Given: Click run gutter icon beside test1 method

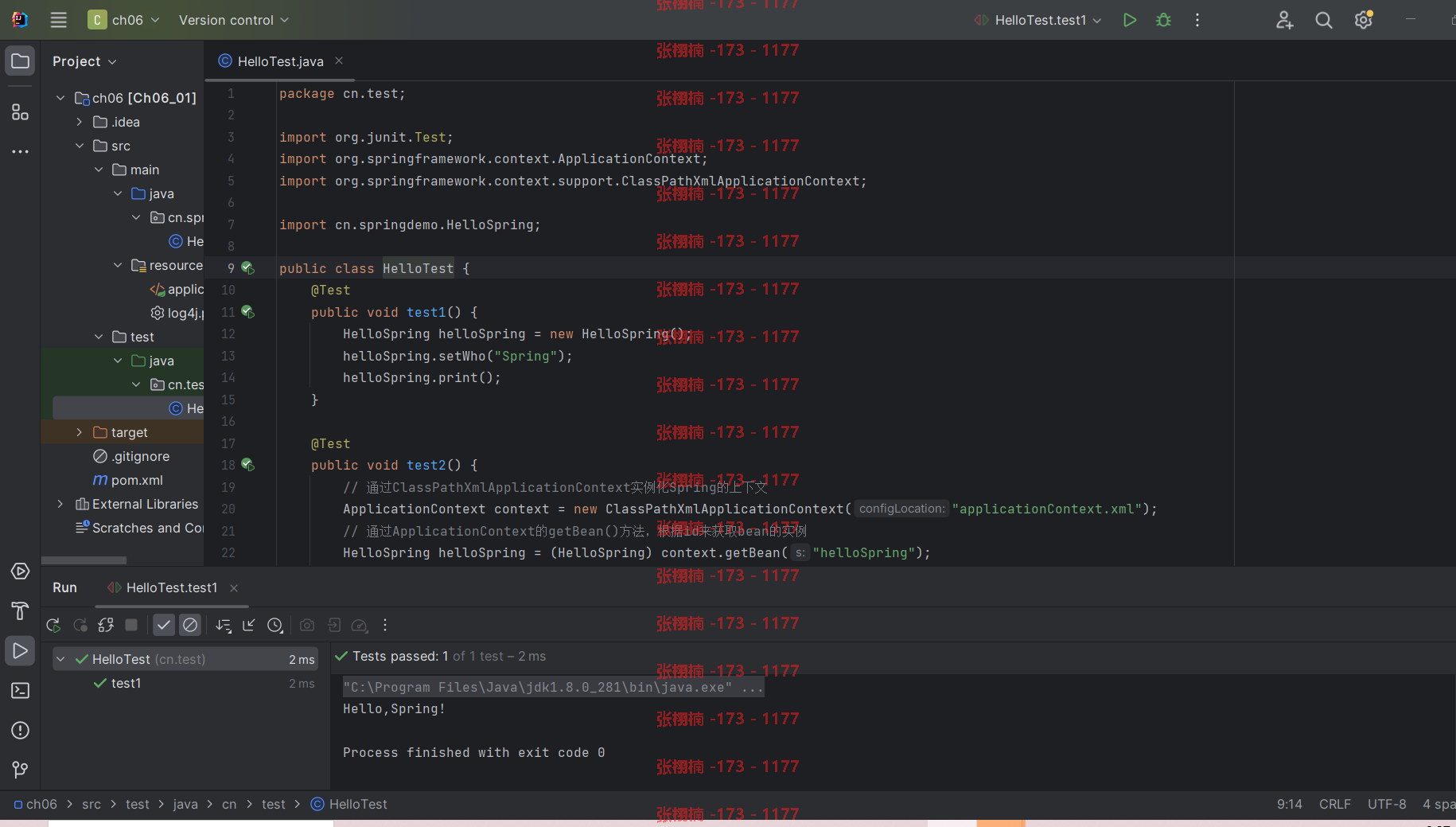Looking at the screenshot, I should coord(247,312).
